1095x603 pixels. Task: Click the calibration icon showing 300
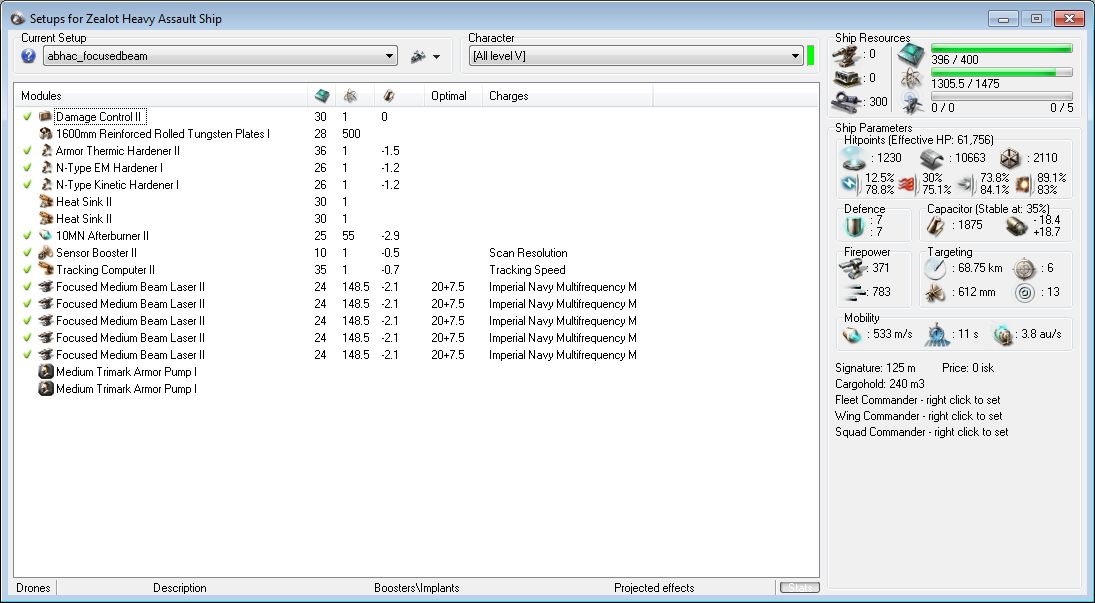pos(846,102)
